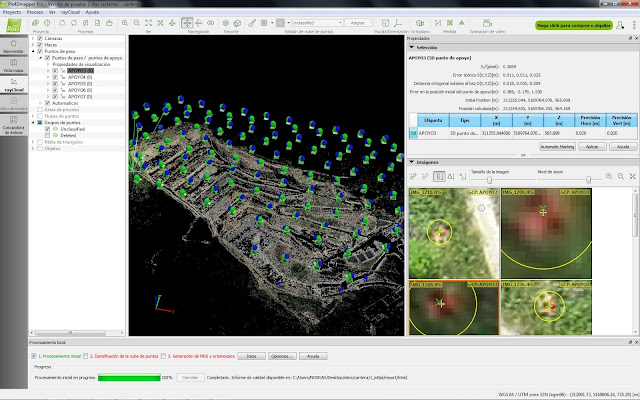
Task: Open the rayCloud menu in menu bar
Action: (x=70, y=10)
